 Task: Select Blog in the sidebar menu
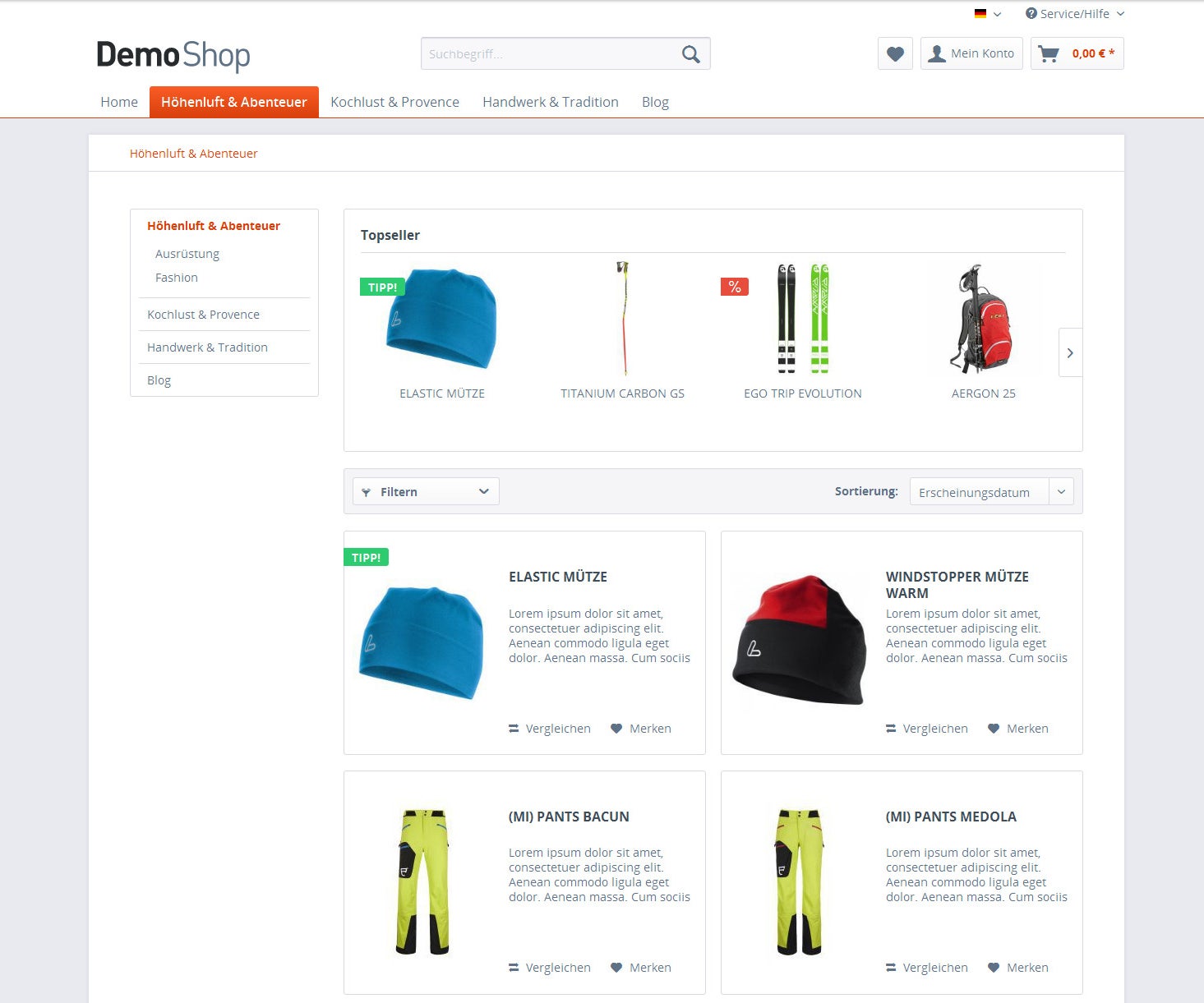(x=159, y=380)
